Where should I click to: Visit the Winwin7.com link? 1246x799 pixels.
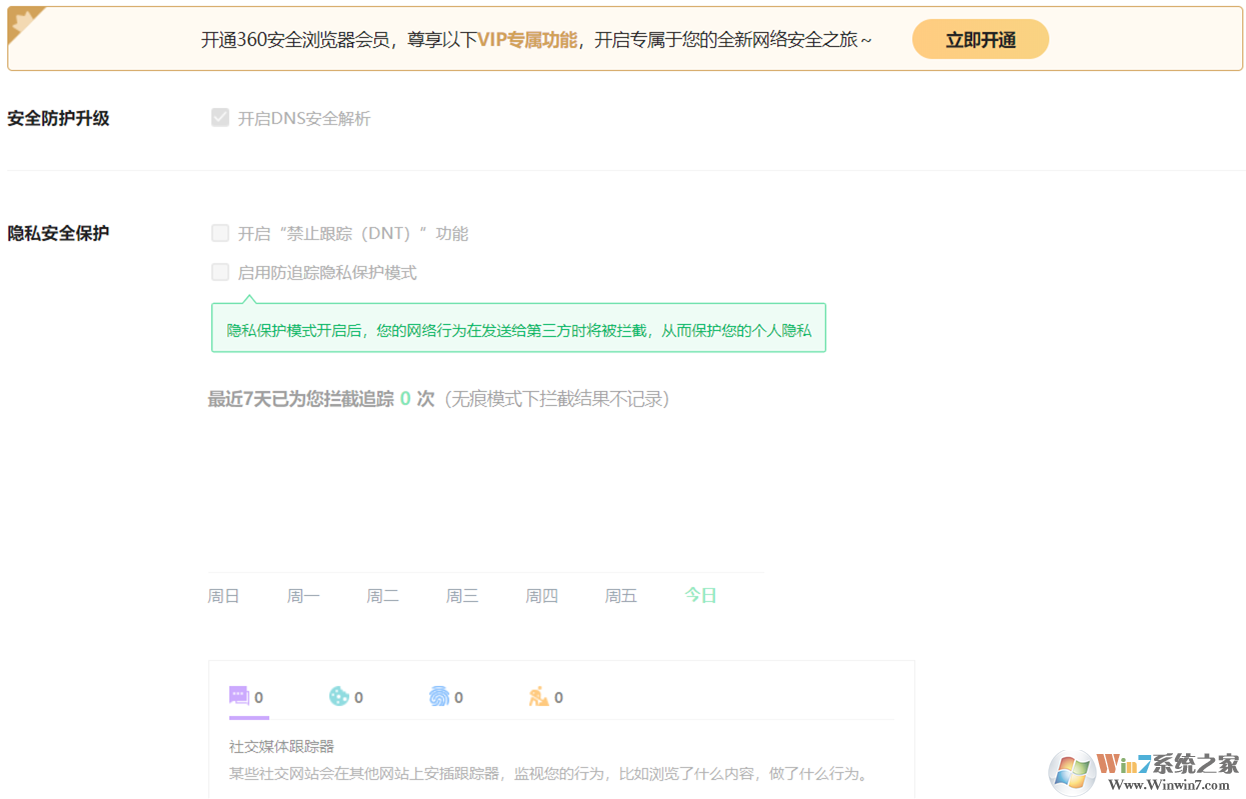(x=1170, y=785)
